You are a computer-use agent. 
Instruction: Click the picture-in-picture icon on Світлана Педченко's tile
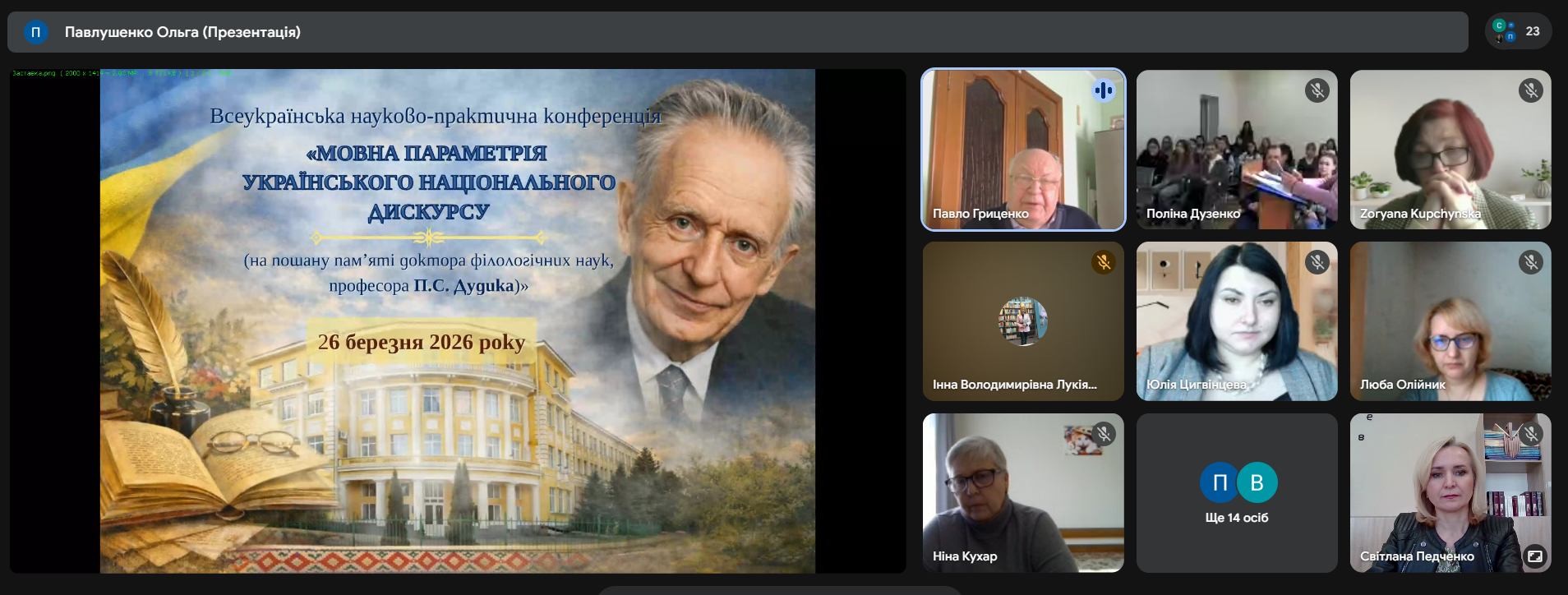1534,556
